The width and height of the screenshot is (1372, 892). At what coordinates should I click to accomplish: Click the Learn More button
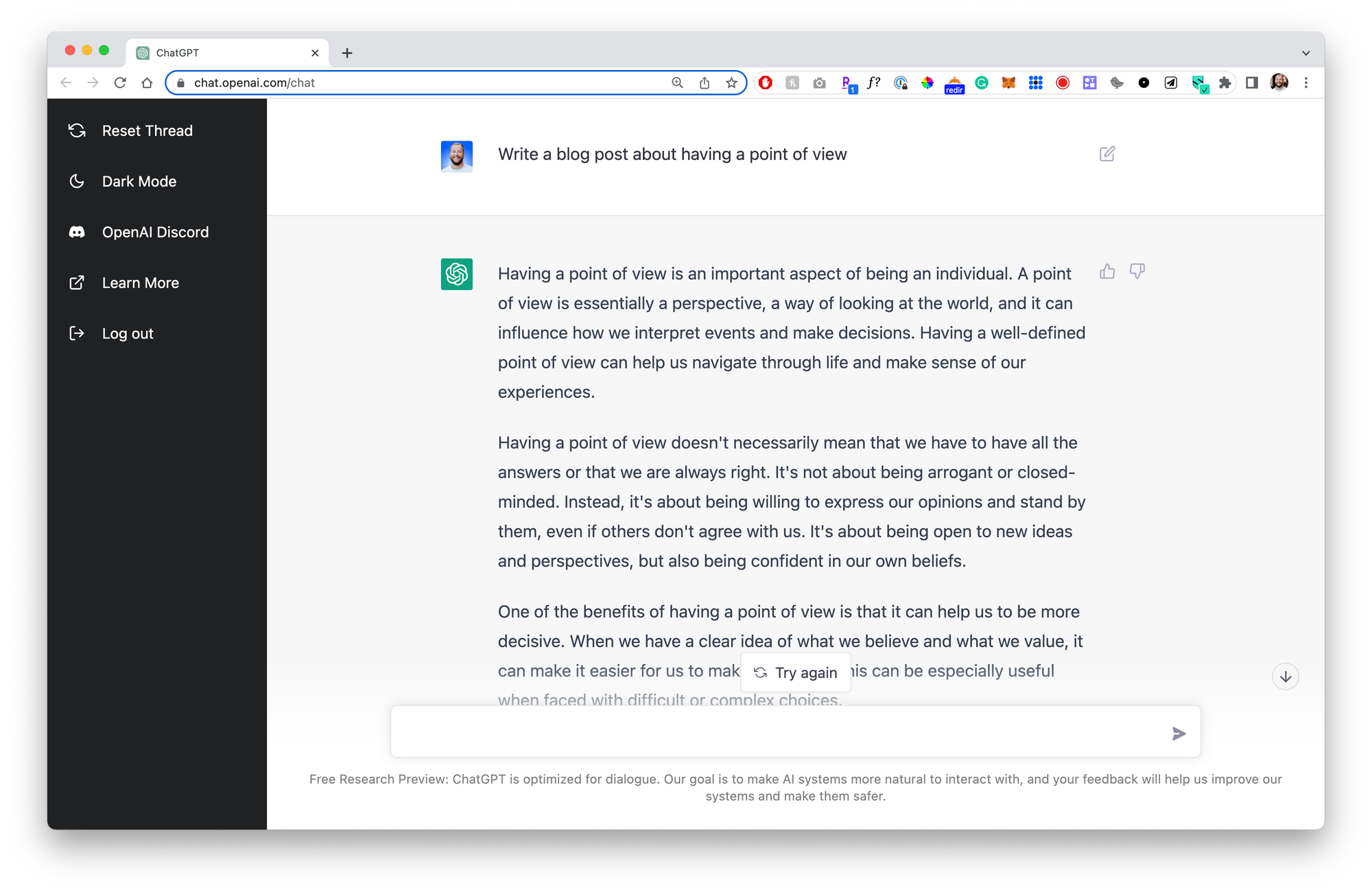click(x=140, y=283)
